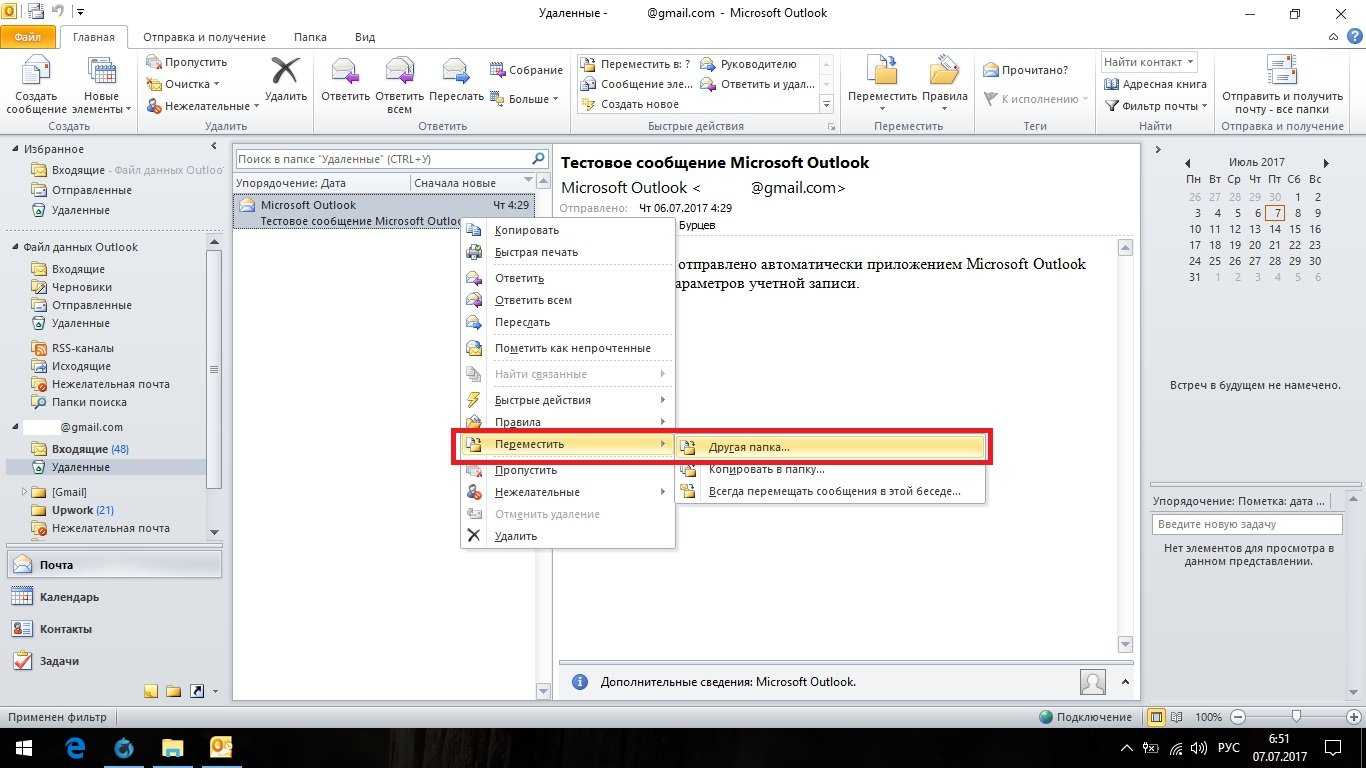
Task: Click zoom out minus button in status bar
Action: coord(1238,716)
